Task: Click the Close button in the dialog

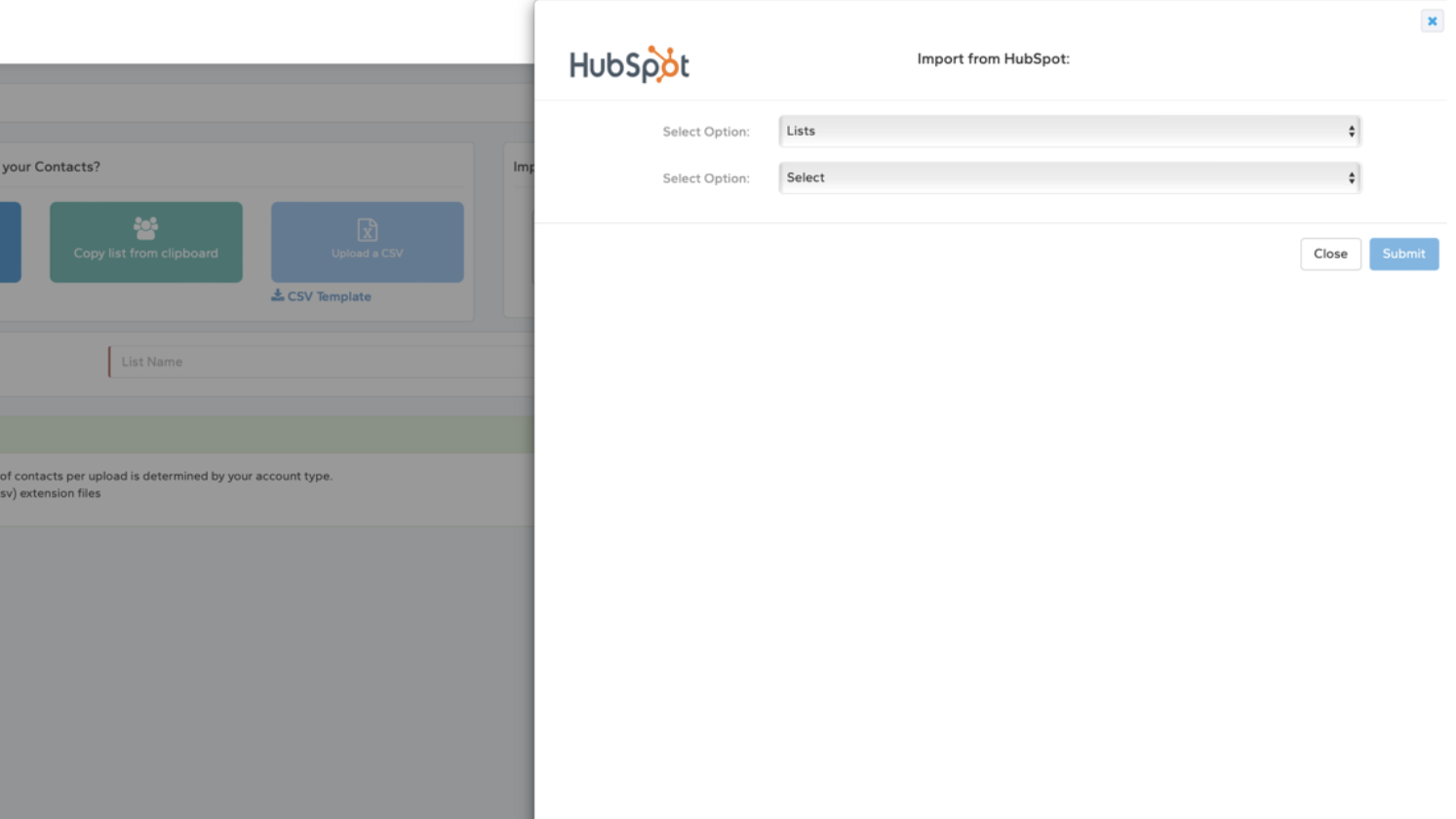Action: [1330, 253]
